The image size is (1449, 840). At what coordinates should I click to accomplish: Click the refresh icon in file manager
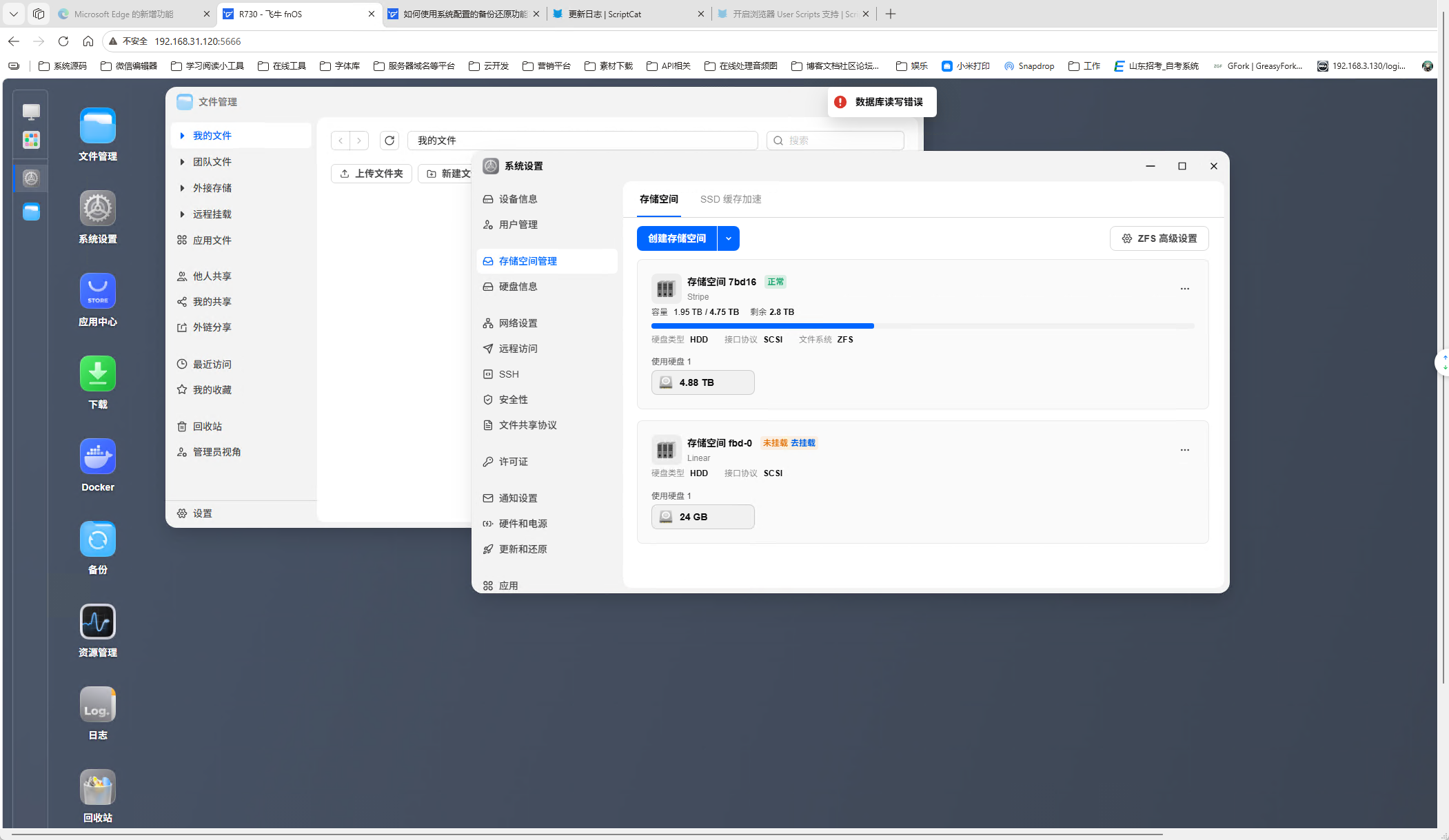389,141
